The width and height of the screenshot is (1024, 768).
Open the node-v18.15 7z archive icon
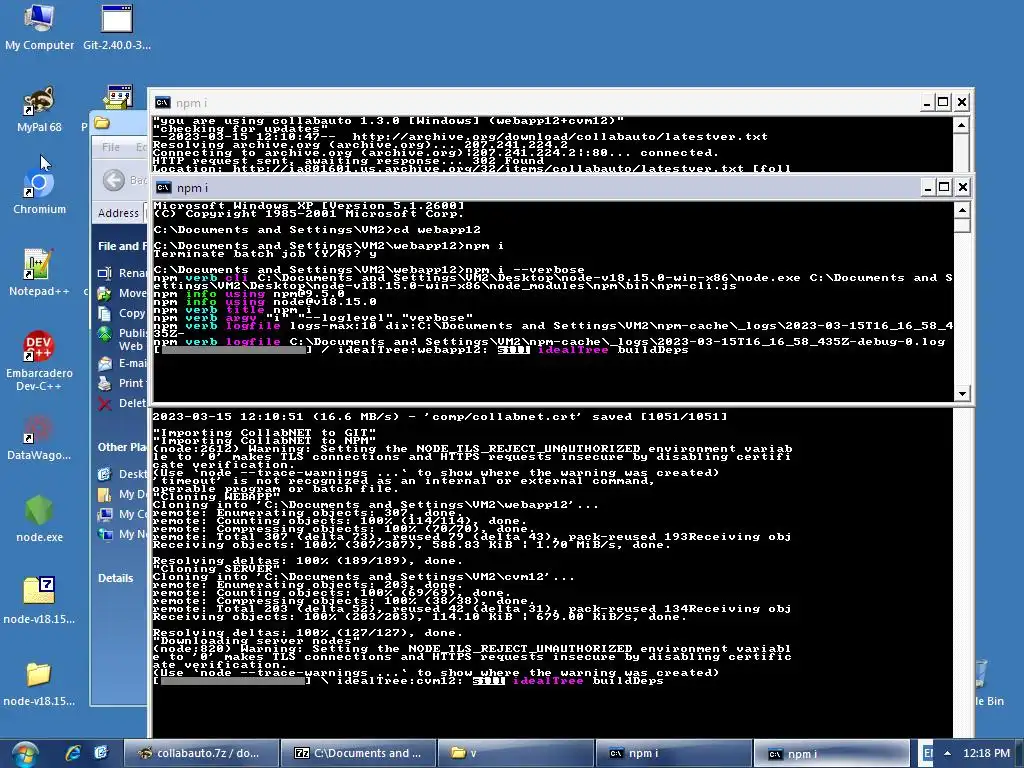tap(39, 601)
